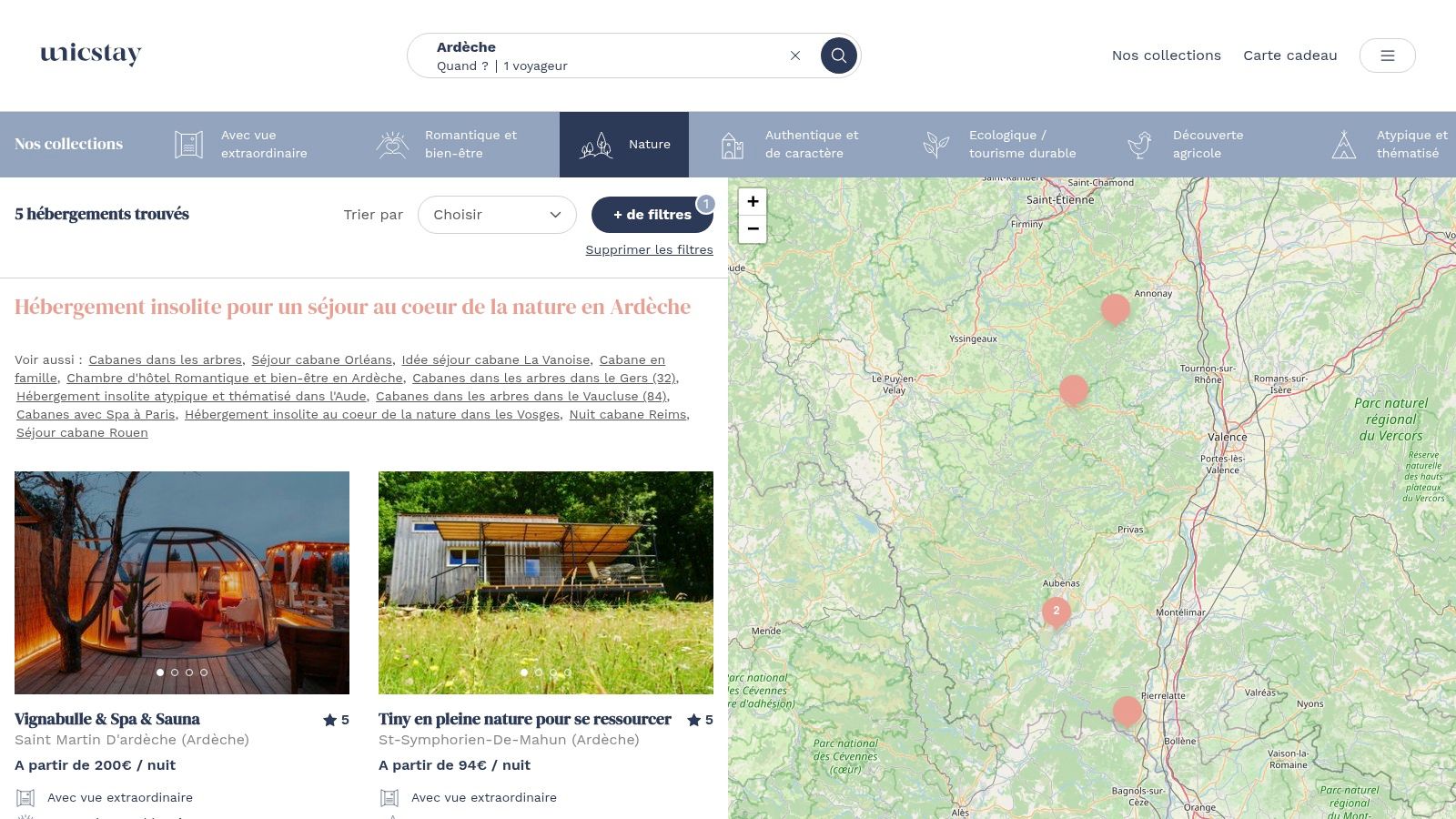The image size is (1456, 819).
Task: Select Découverte agricole chicken icon
Action: click(1139, 144)
